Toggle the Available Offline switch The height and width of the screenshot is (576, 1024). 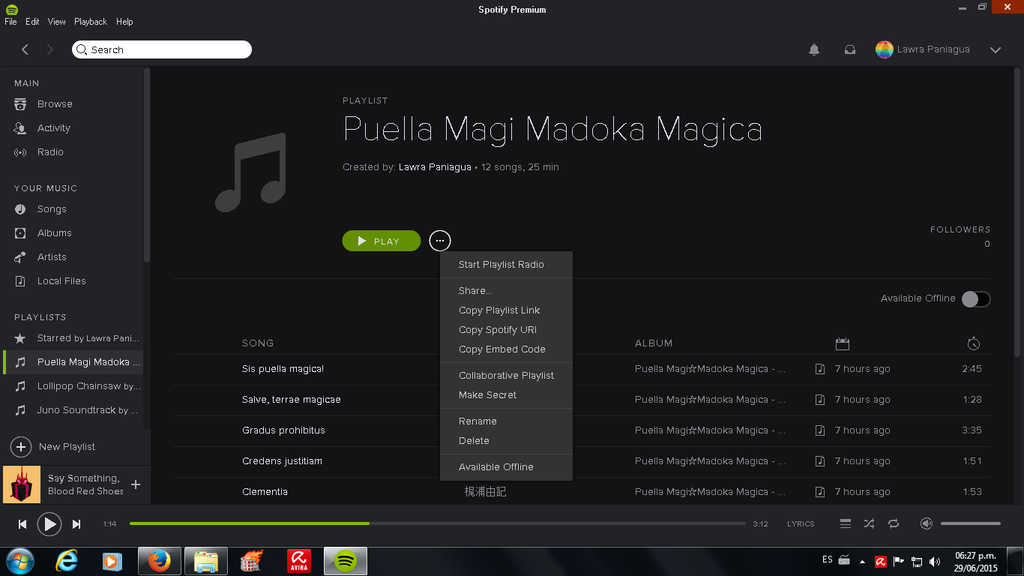coord(976,298)
